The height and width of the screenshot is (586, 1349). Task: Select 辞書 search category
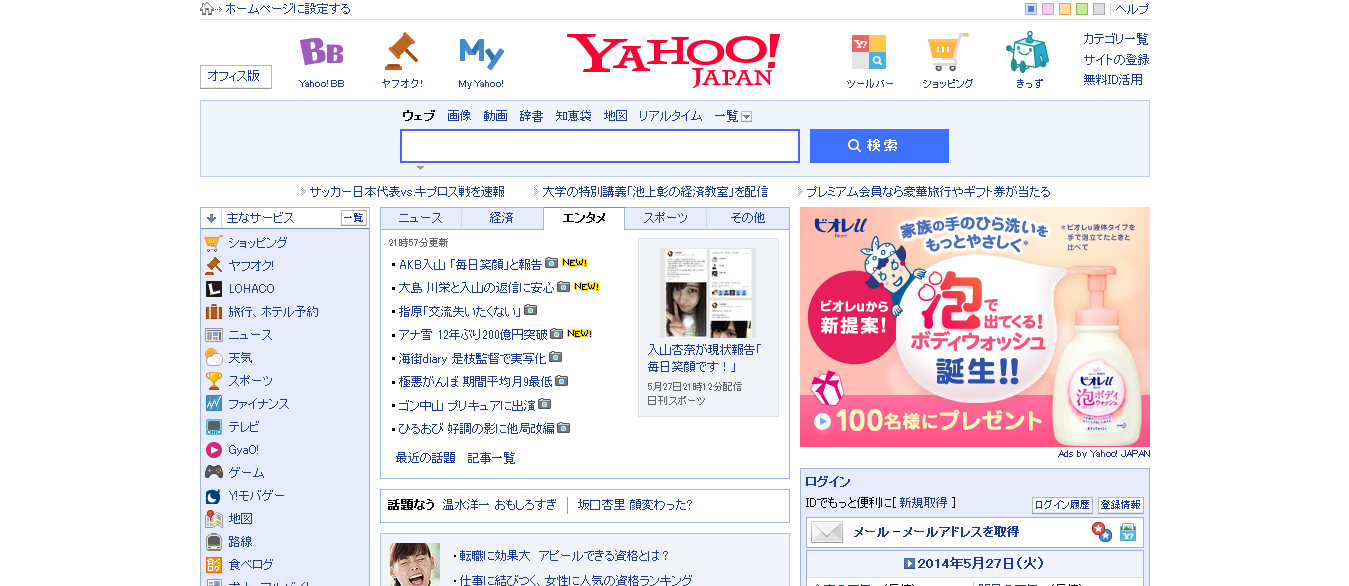tap(531, 116)
